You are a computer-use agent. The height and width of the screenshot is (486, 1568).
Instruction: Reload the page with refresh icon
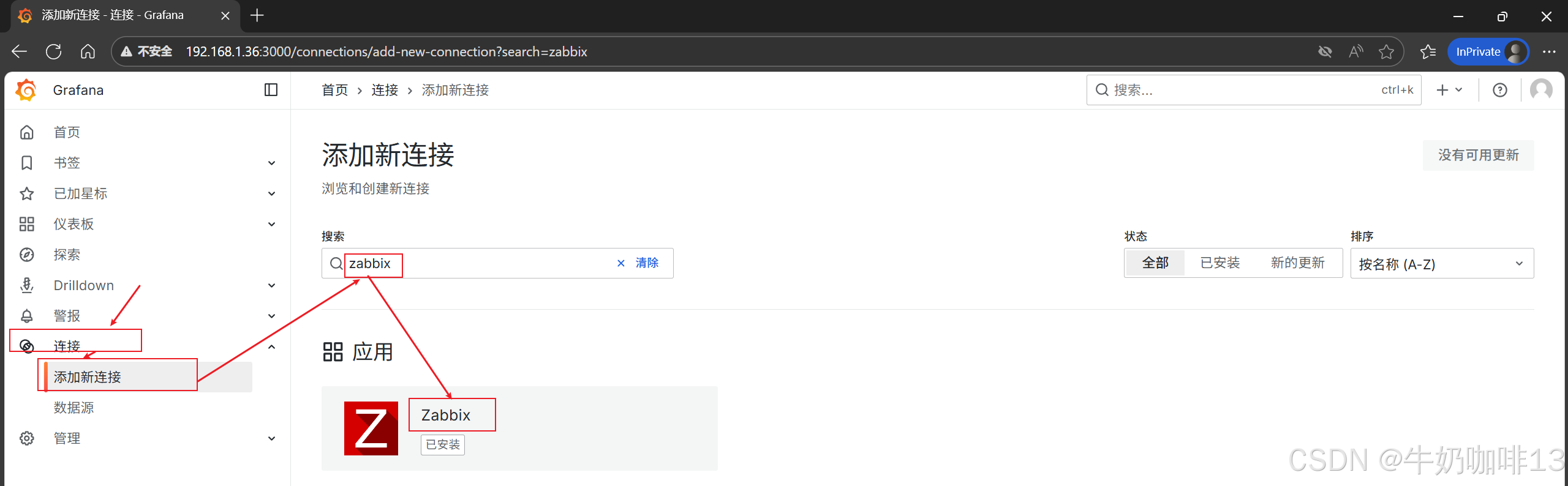(x=54, y=51)
